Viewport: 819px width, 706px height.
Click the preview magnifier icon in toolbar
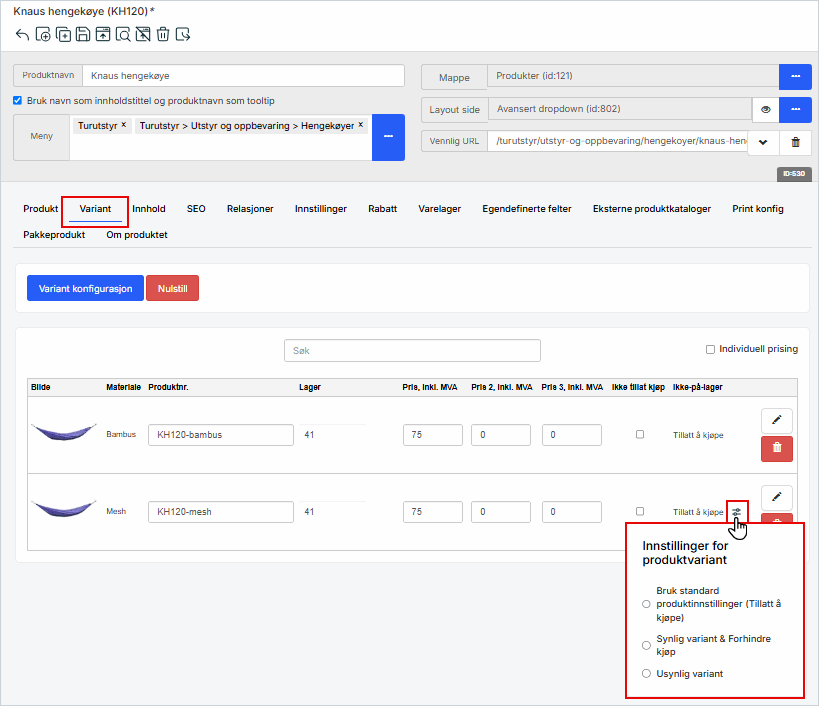tap(123, 35)
